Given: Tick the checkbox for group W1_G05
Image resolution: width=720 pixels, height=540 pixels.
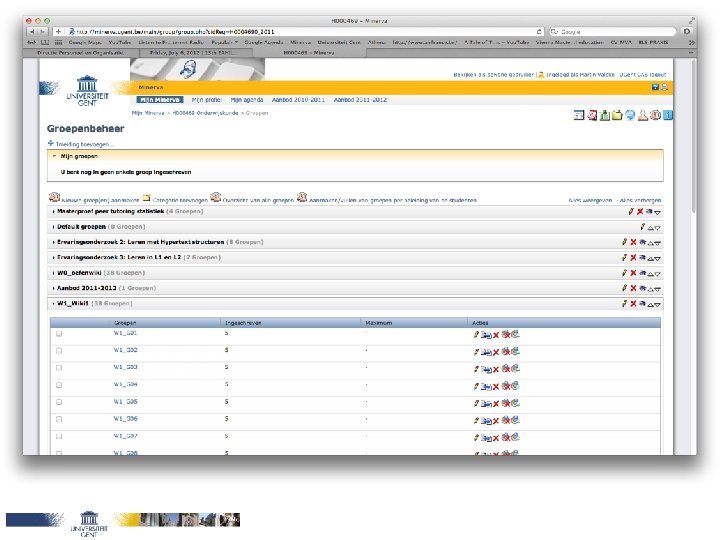Looking at the screenshot, I should [x=59, y=402].
